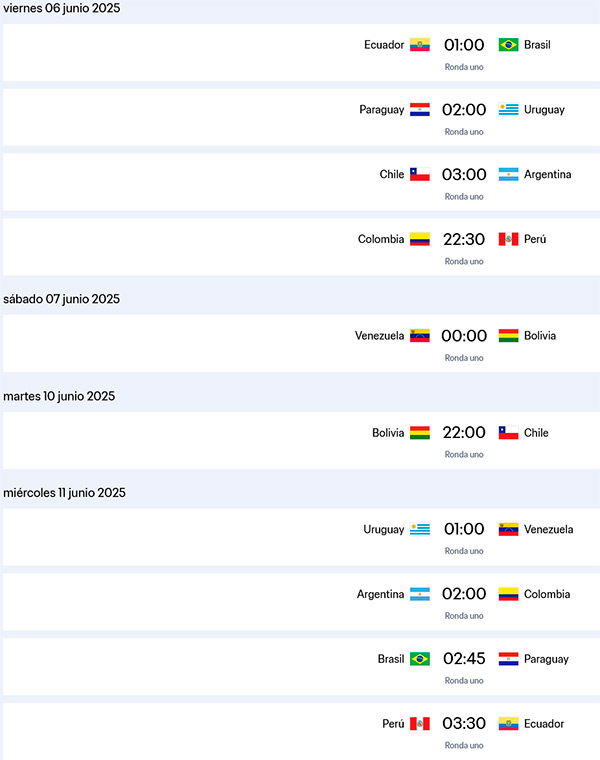This screenshot has height=760, width=600.
Task: Click Bolivia flag in Bolivia vs Chile match
Action: [x=420, y=433]
